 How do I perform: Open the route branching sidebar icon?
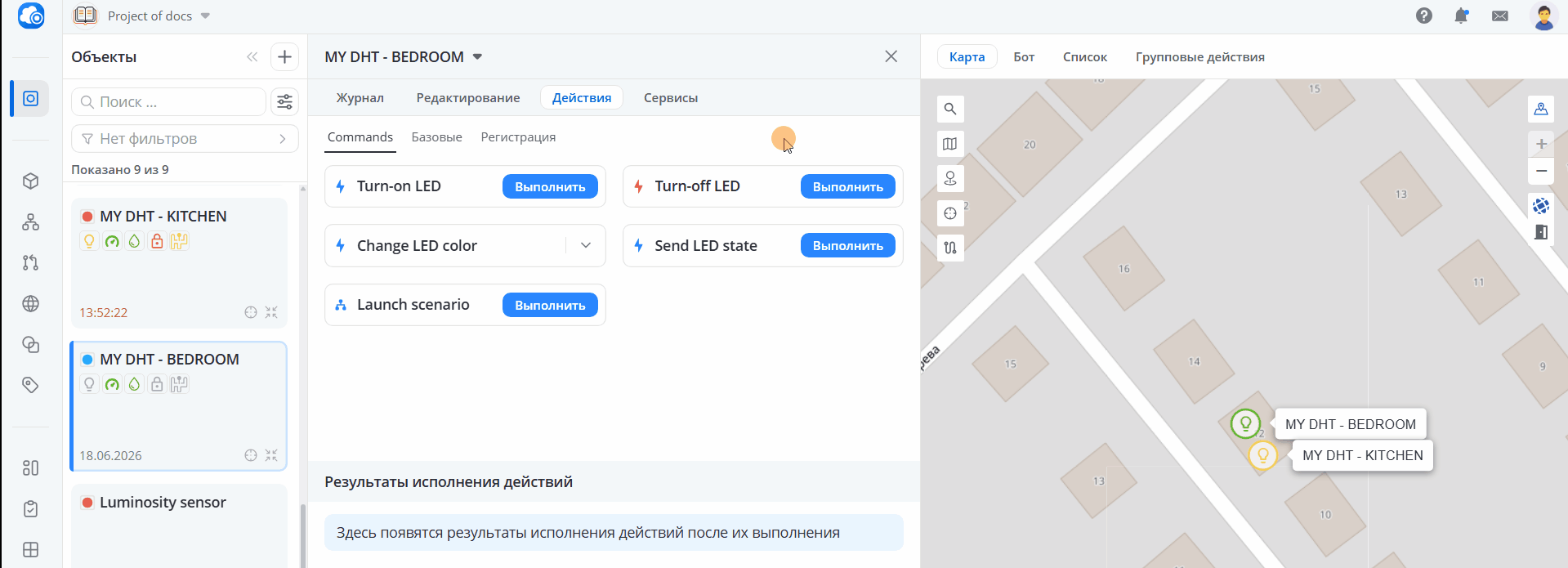pos(30,262)
